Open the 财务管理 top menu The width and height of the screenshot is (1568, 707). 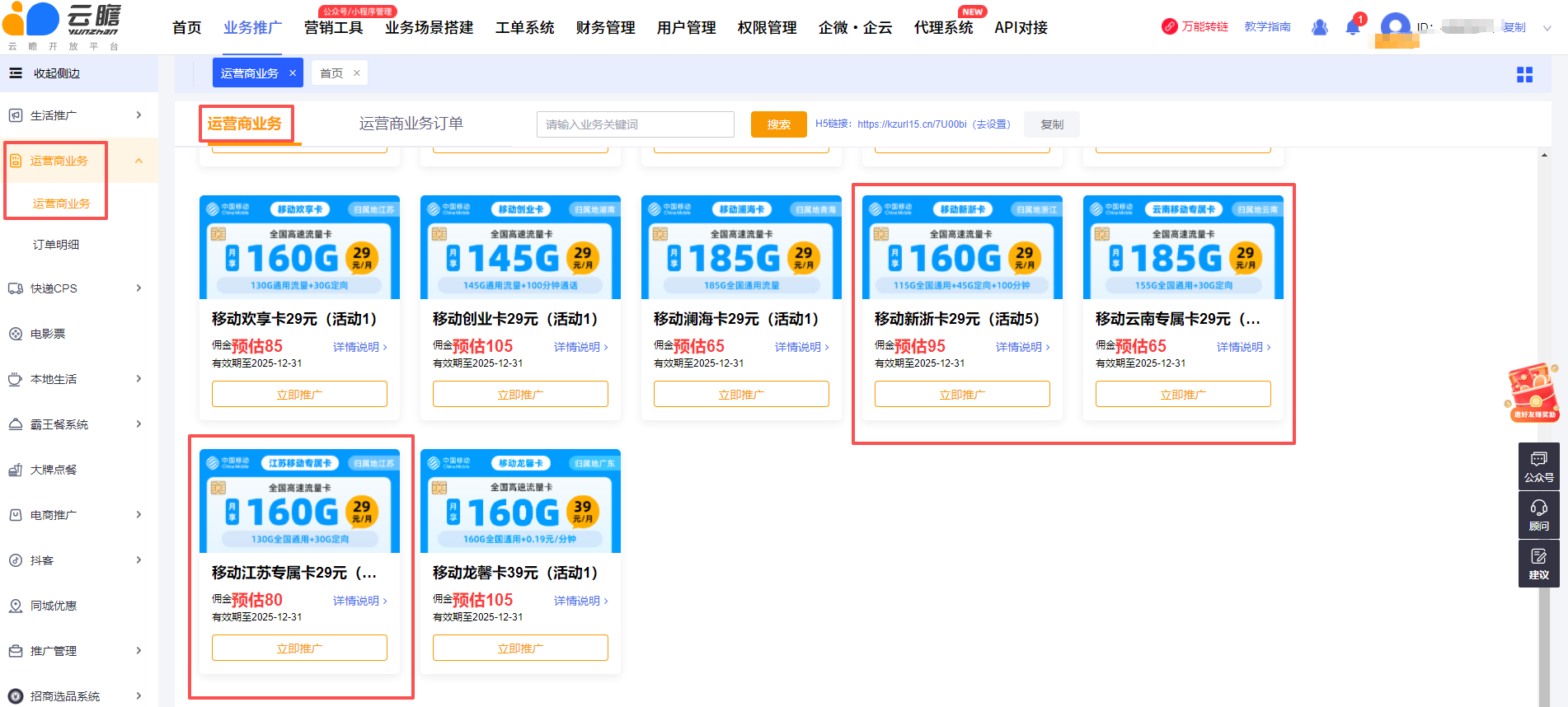[x=605, y=28]
